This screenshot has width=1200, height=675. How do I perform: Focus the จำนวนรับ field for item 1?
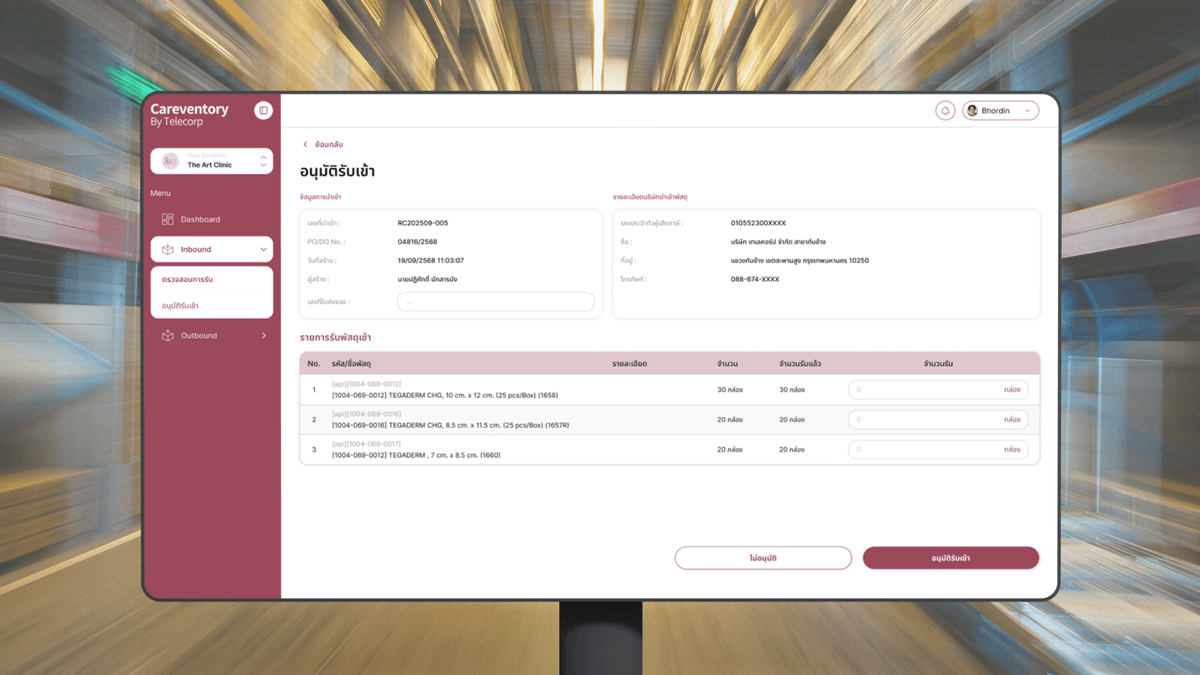click(x=938, y=390)
